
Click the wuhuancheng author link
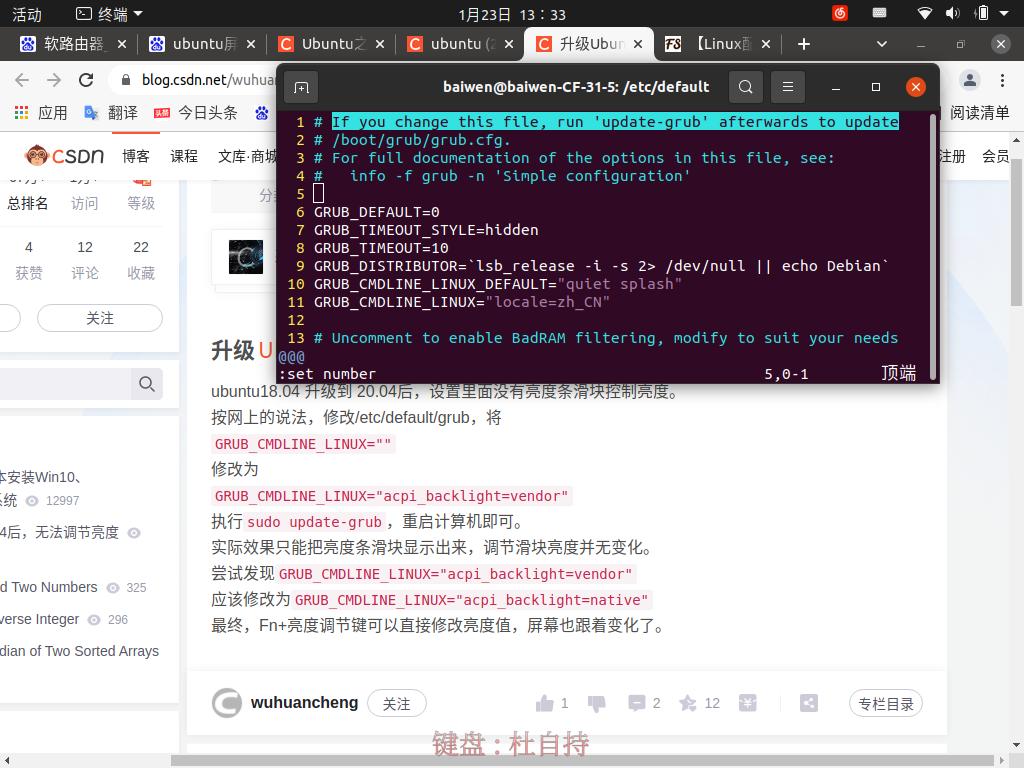(303, 703)
